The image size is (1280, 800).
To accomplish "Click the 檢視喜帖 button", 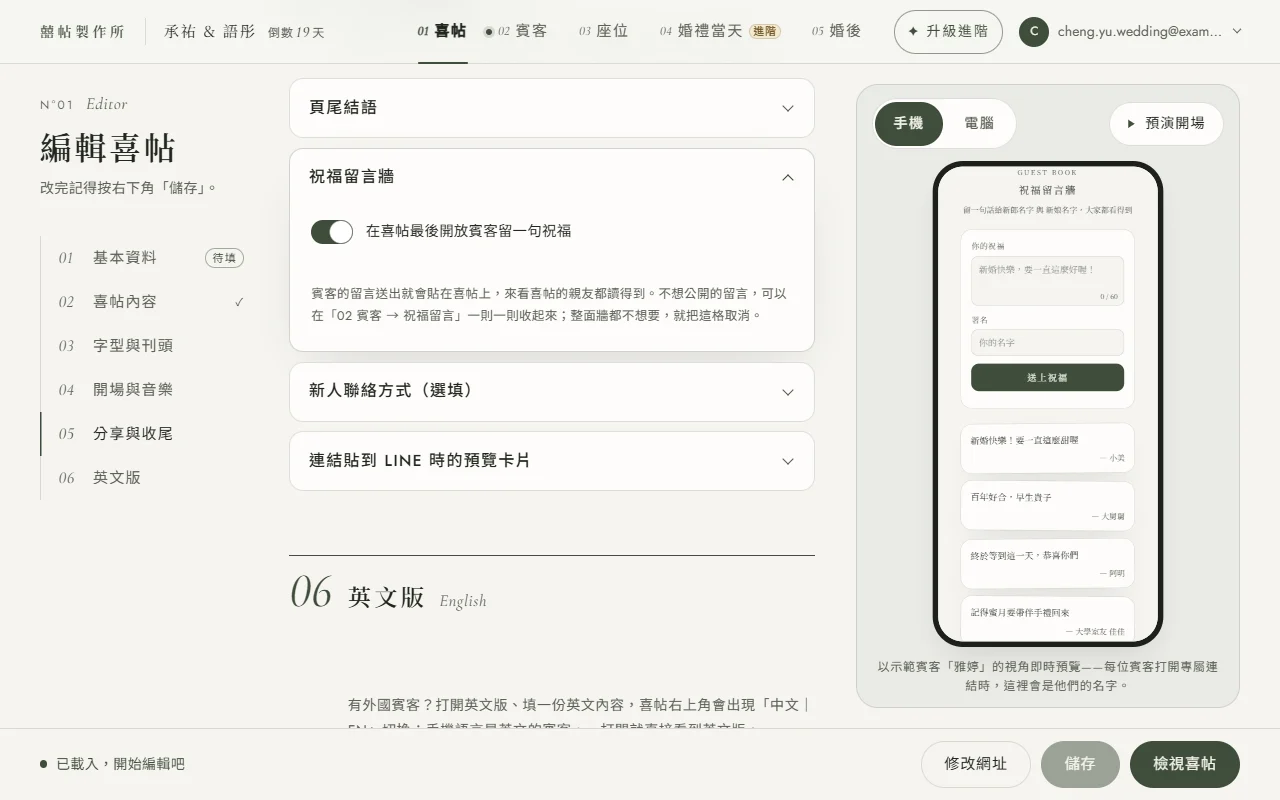I will [1185, 764].
